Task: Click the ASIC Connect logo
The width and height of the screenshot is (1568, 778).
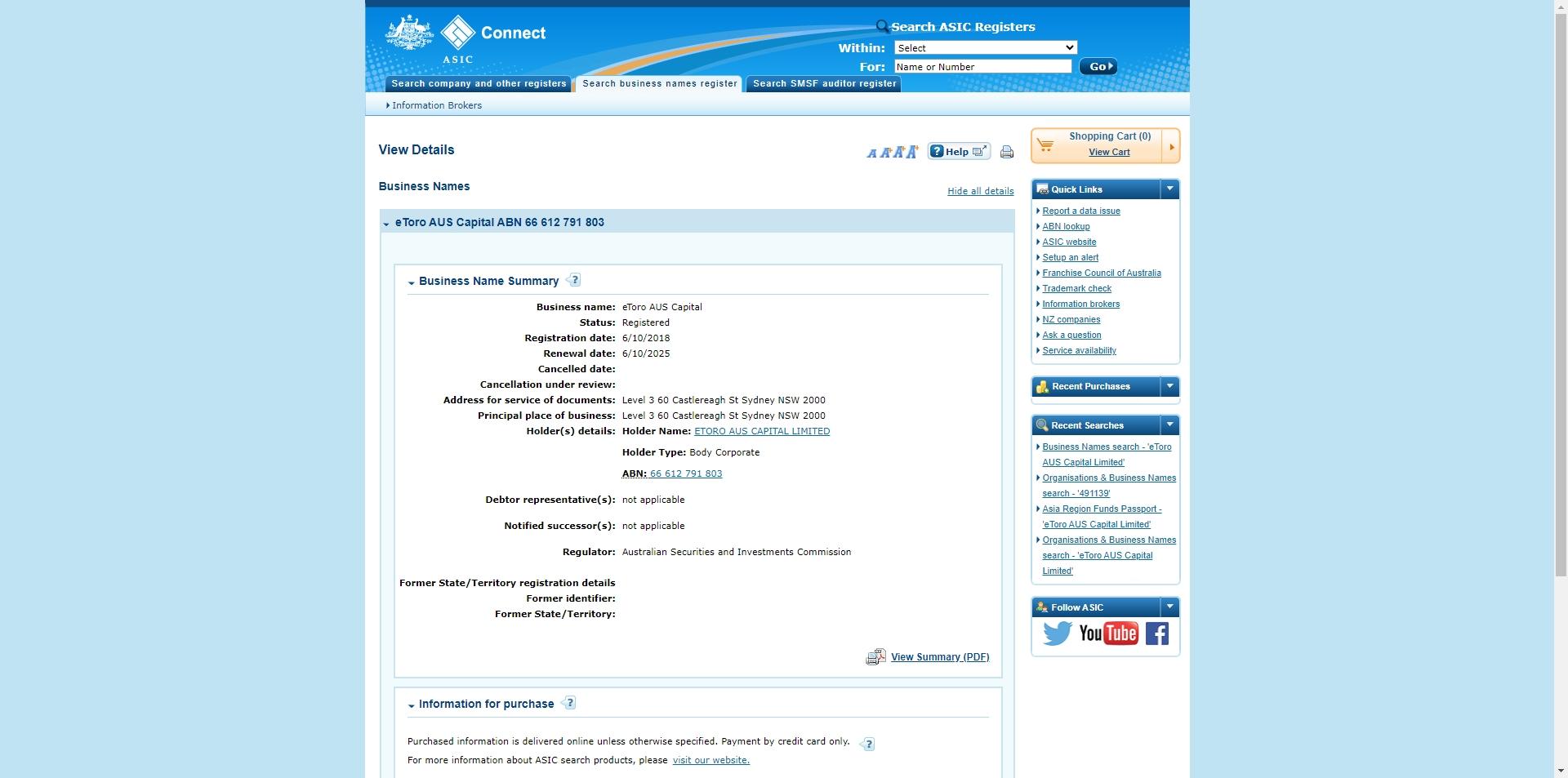Action: click(465, 38)
